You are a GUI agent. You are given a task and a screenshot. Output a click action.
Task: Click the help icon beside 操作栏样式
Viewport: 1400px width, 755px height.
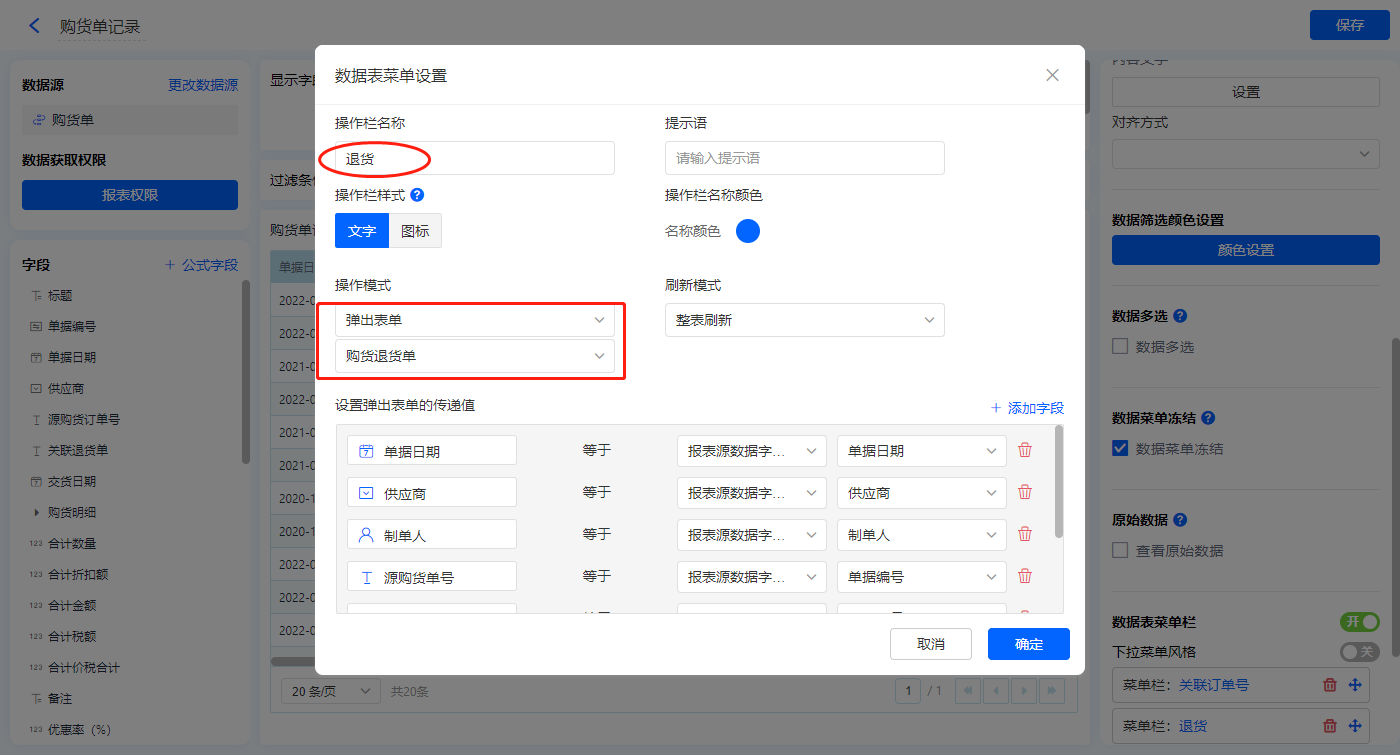417,195
